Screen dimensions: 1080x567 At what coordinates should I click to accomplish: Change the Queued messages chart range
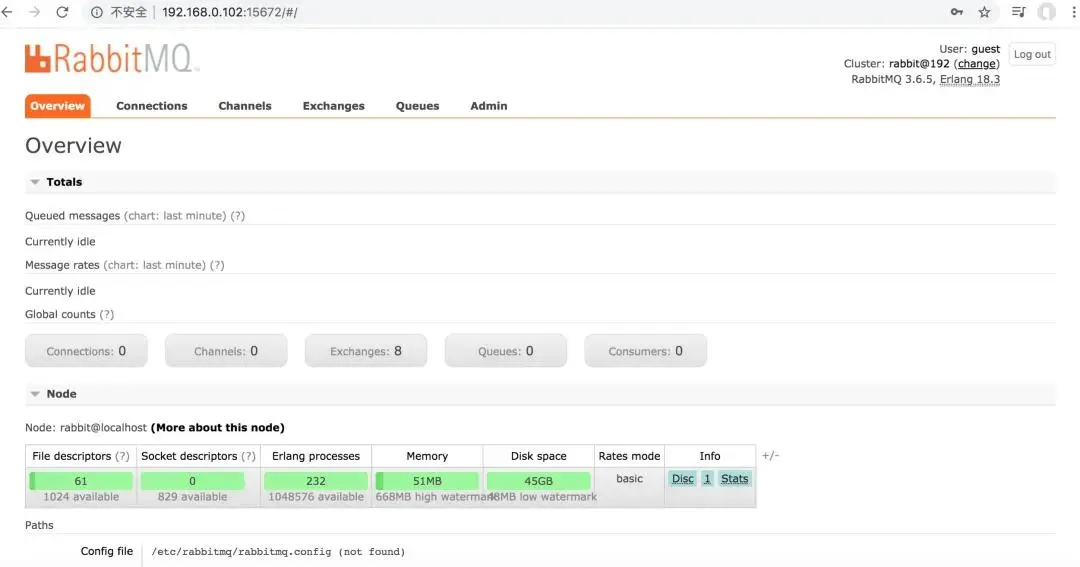tap(175, 216)
